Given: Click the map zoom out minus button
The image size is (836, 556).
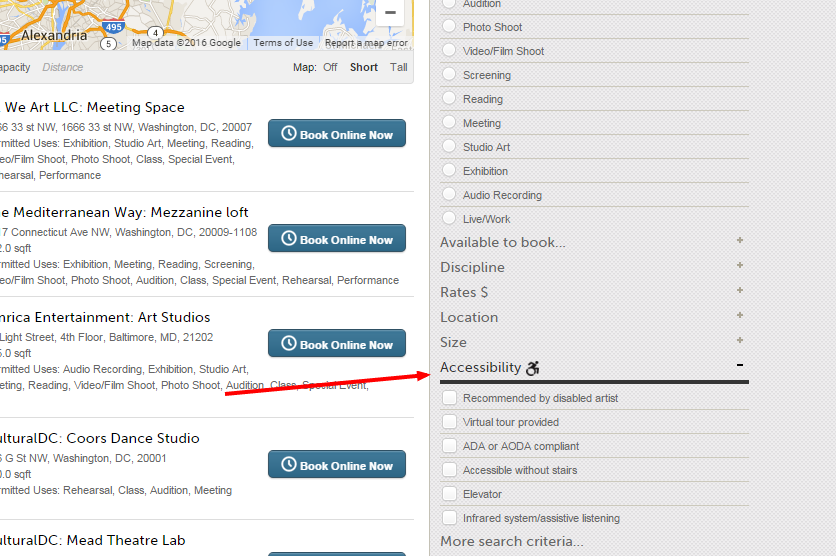Looking at the screenshot, I should coord(390,12).
